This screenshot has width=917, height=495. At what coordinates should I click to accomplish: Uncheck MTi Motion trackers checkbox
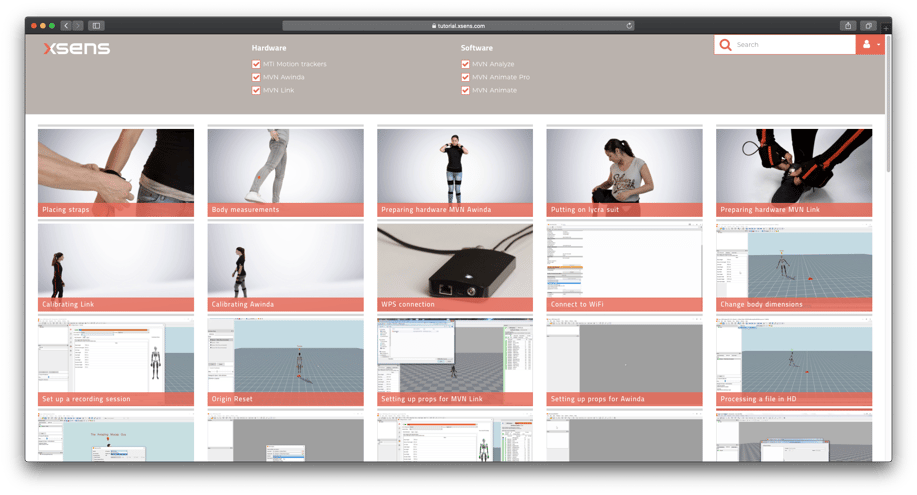257,64
